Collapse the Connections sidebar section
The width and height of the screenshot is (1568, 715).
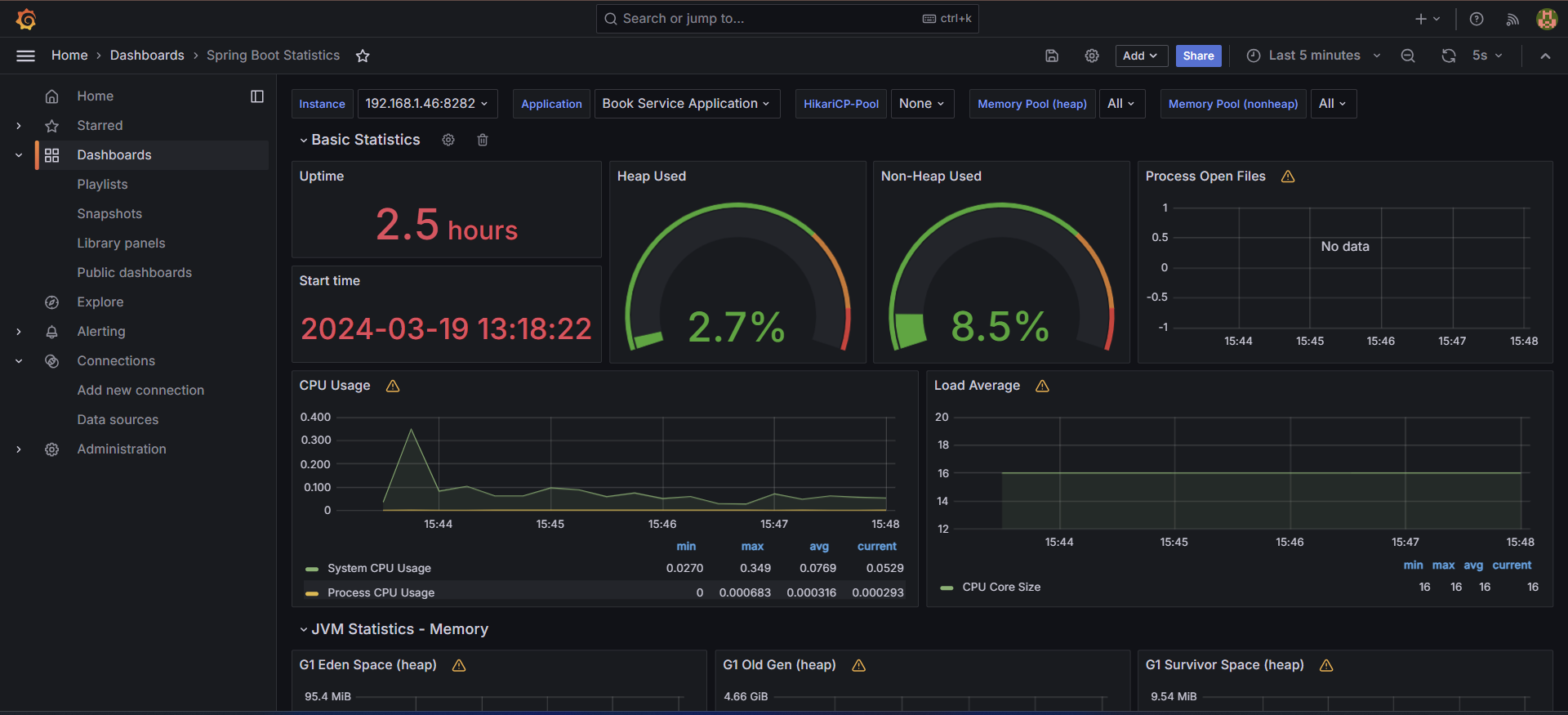(x=19, y=361)
